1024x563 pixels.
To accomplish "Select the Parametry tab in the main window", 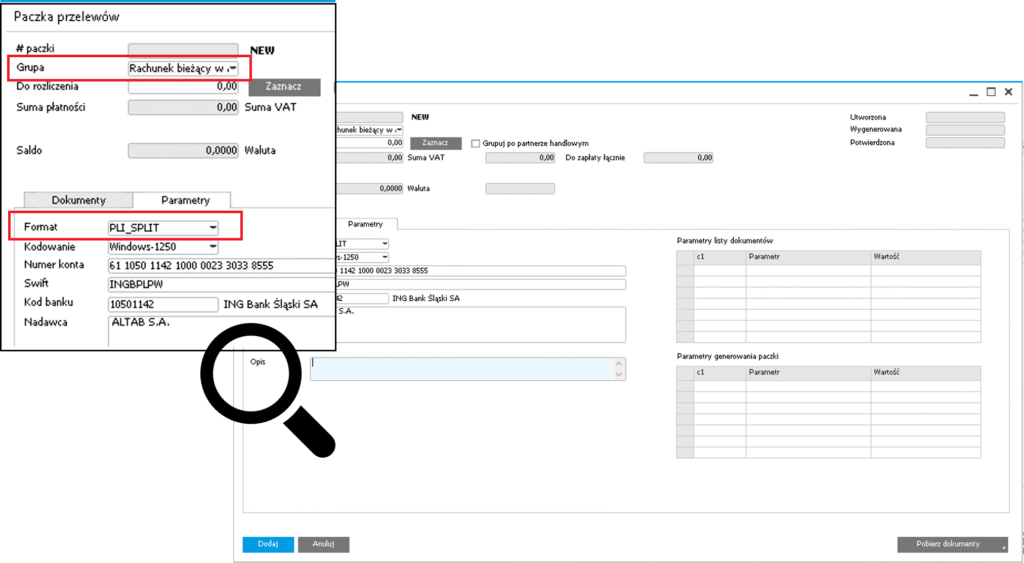I will (365, 224).
